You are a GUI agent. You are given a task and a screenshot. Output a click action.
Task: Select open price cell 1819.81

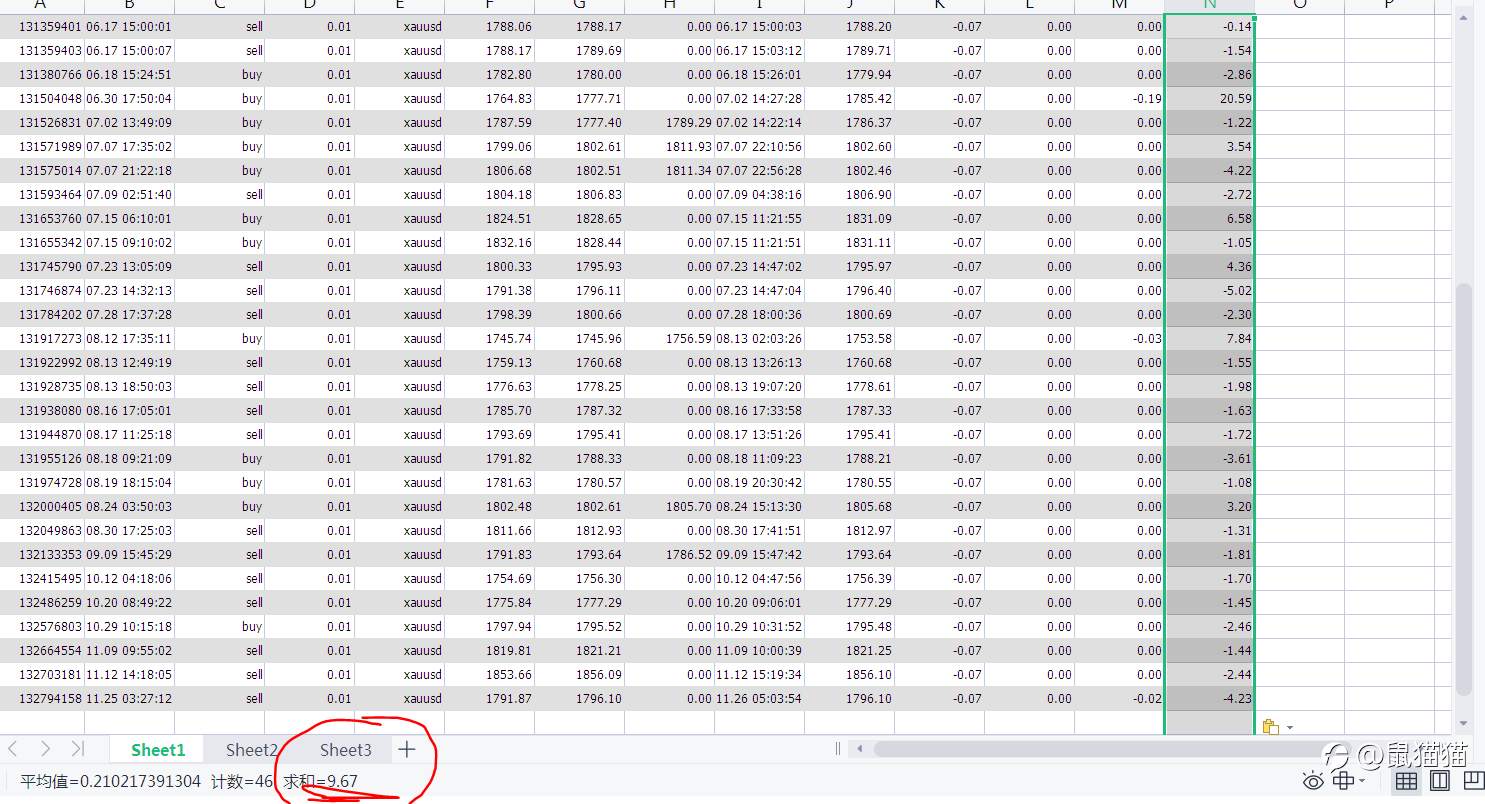coord(489,651)
